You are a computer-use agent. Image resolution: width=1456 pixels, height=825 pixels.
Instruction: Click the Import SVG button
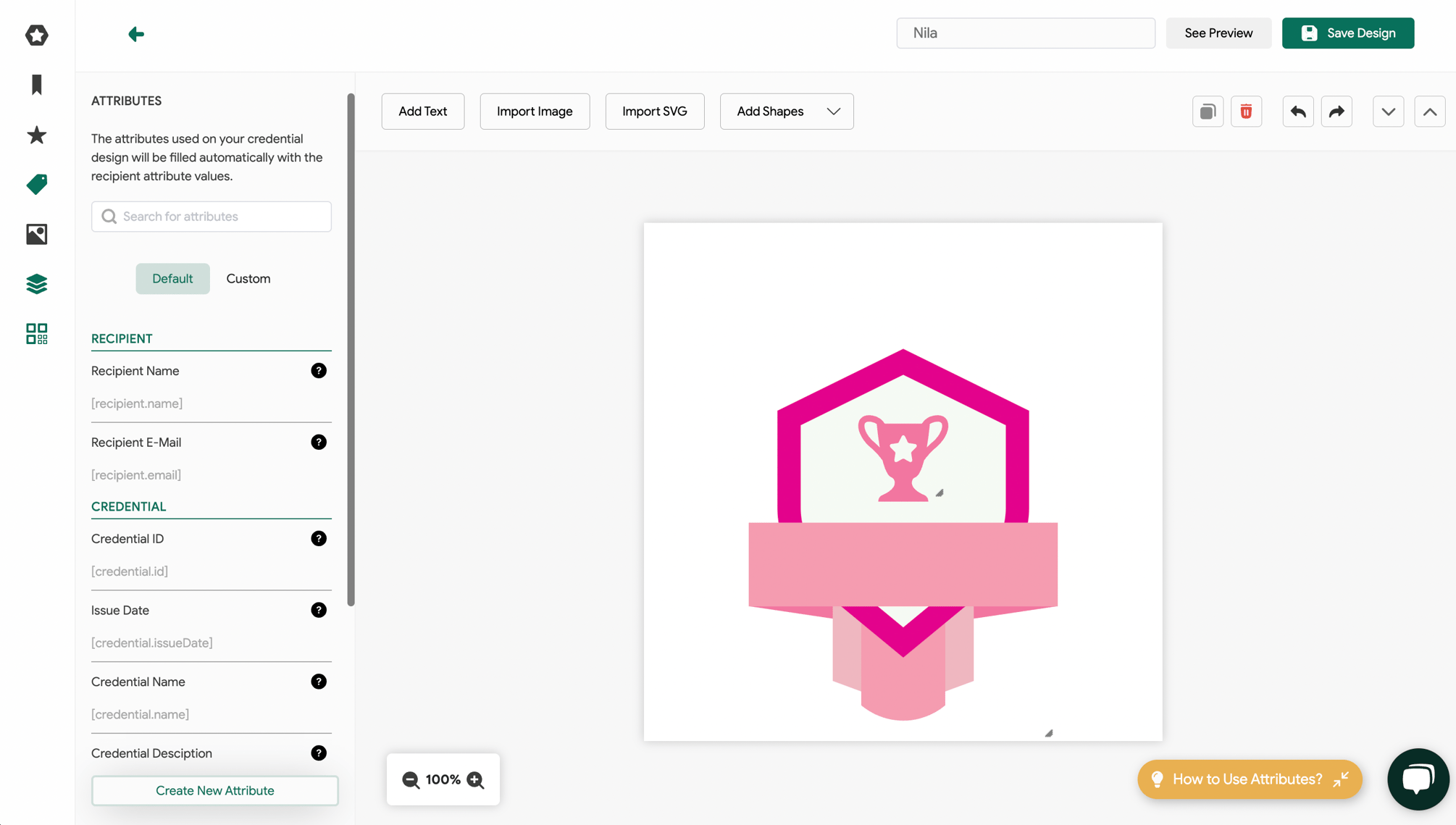click(655, 112)
